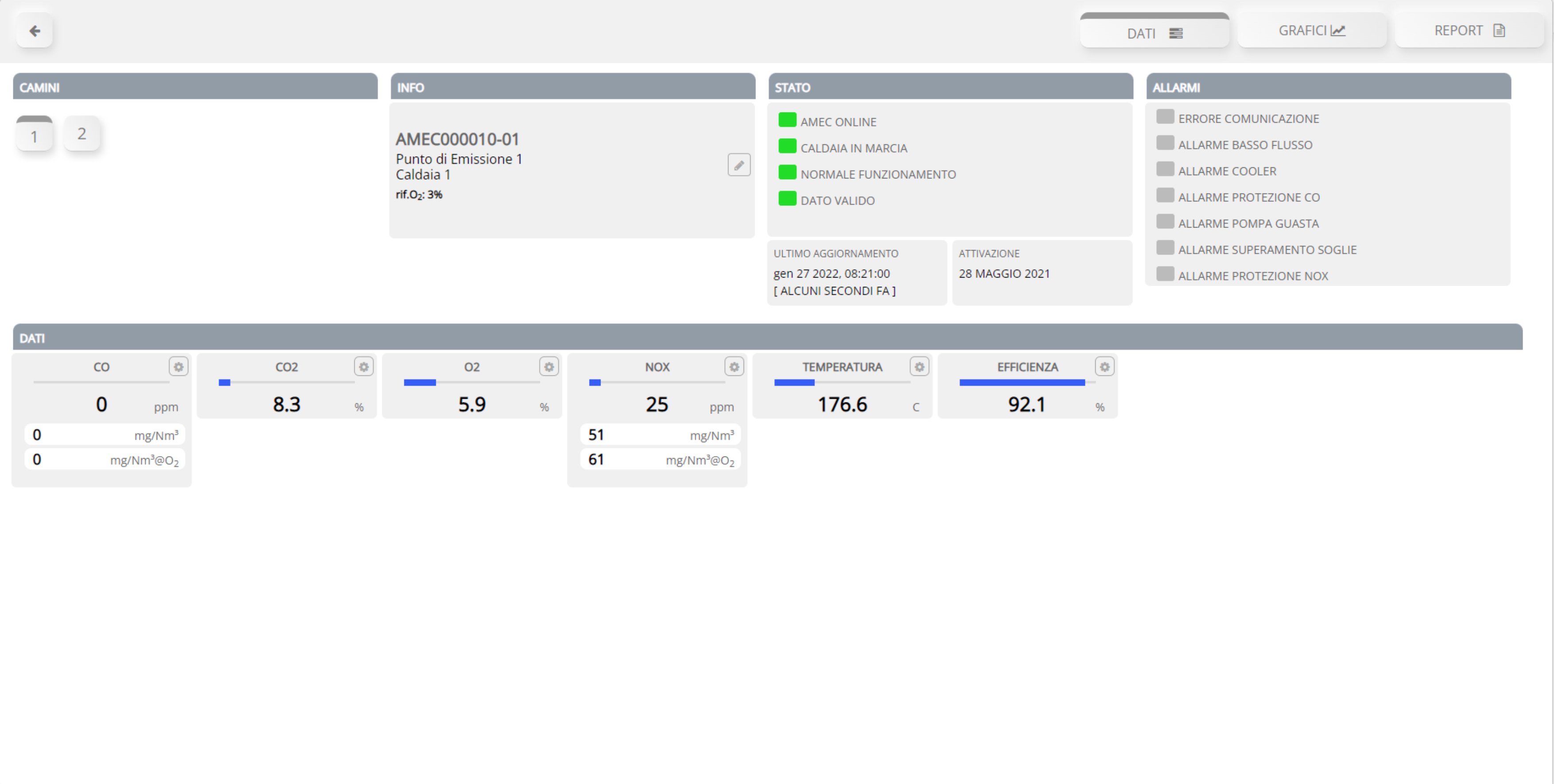Click the GRAFICI chart icon
Image resolution: width=1554 pixels, height=784 pixels.
(1338, 30)
